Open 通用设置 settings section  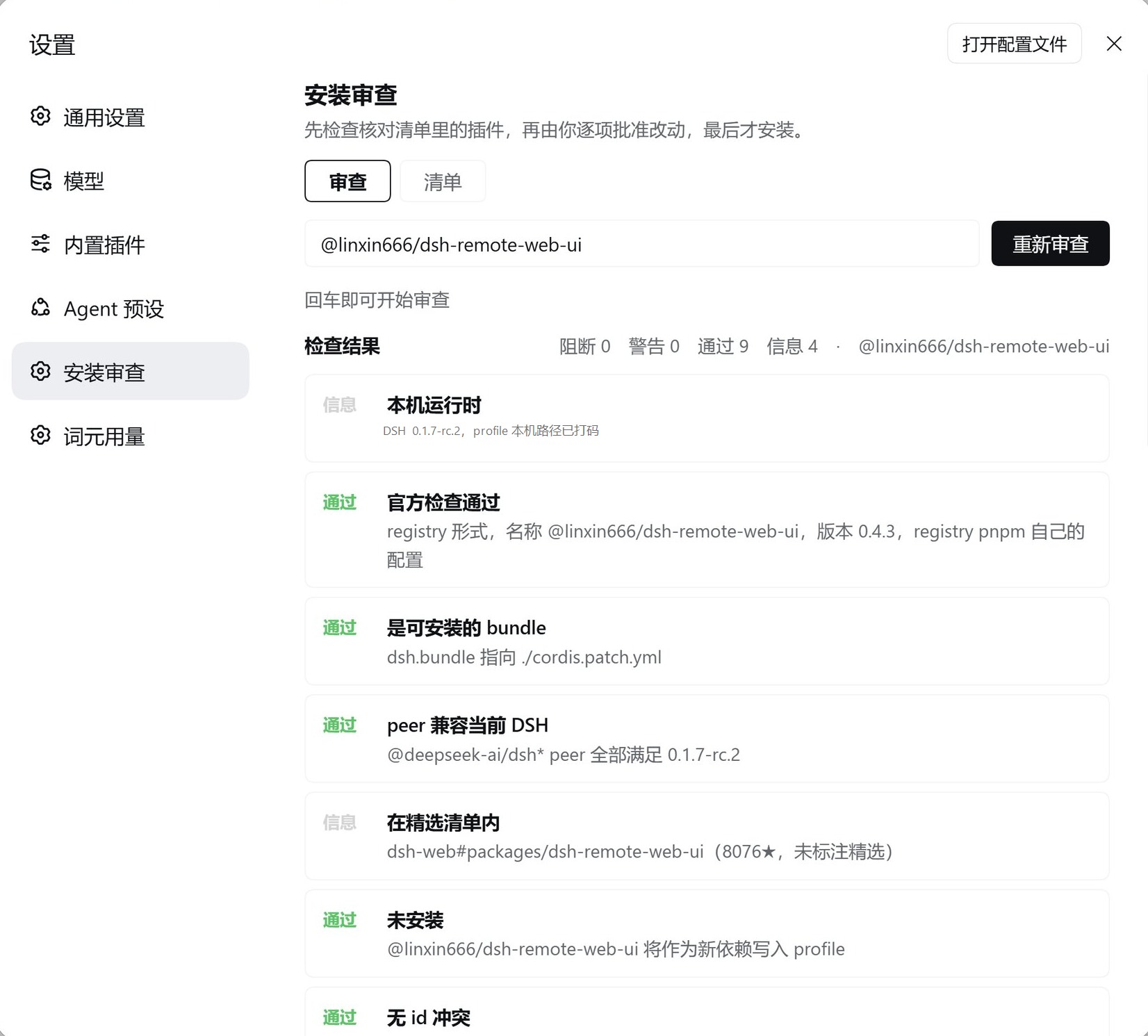click(x=130, y=117)
